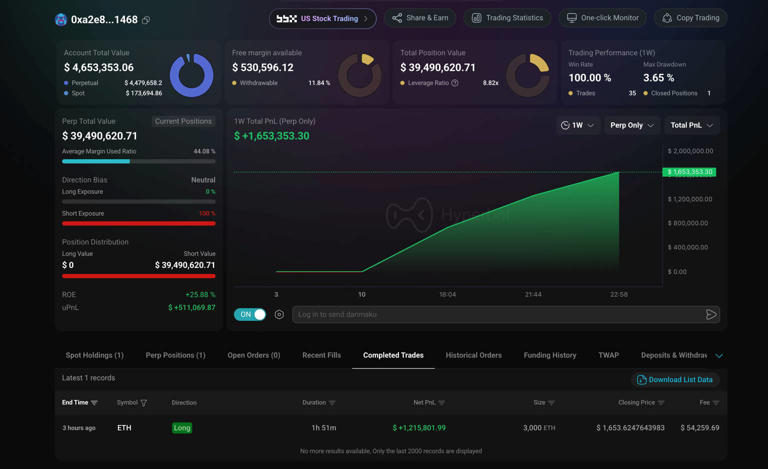Select the Completed Trades tab

coord(393,355)
